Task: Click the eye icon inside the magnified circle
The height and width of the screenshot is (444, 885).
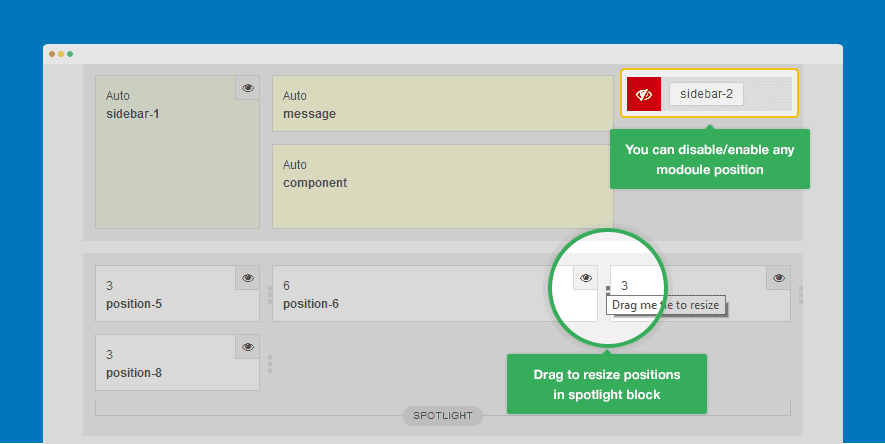Action: 586,278
